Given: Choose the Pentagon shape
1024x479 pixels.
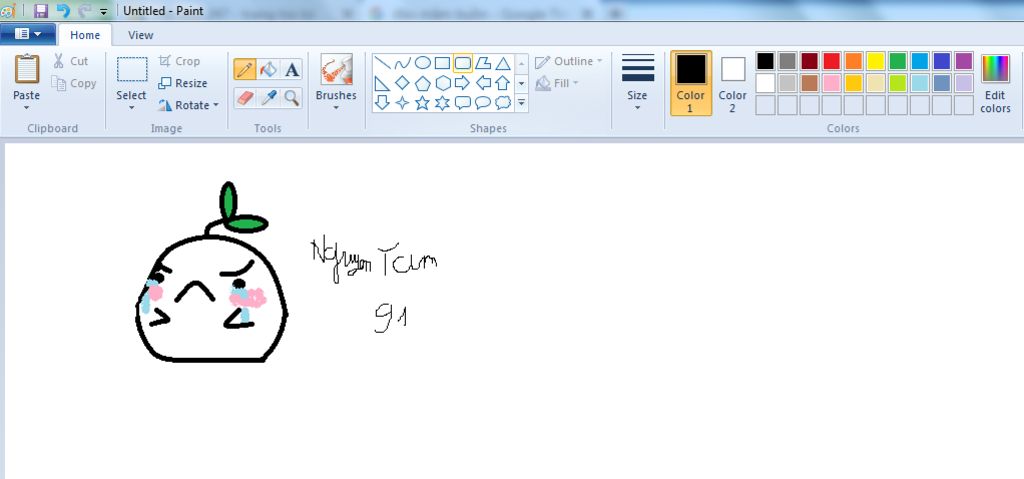Looking at the screenshot, I should pos(423,83).
